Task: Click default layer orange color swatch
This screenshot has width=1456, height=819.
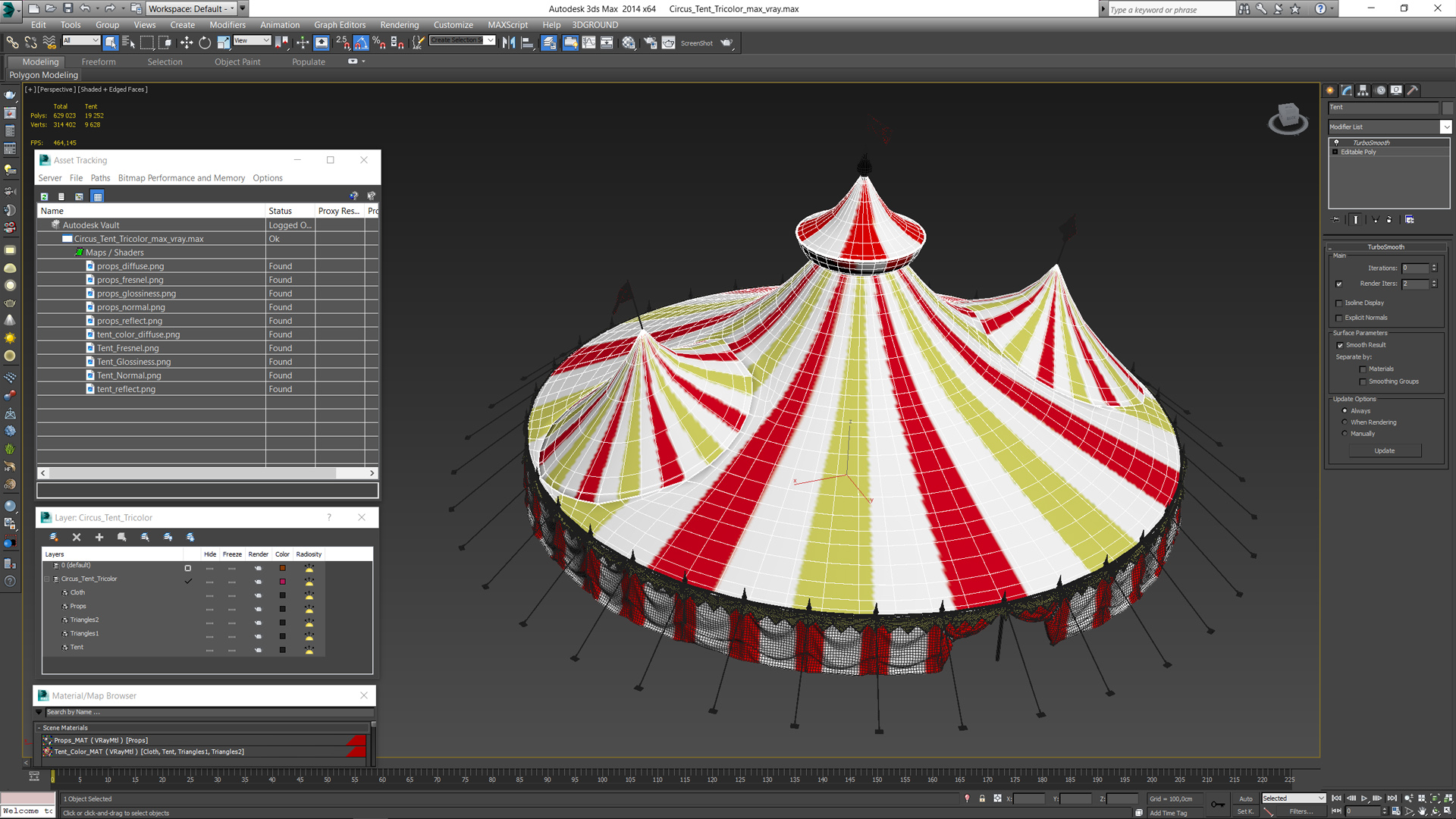Action: pos(282,567)
